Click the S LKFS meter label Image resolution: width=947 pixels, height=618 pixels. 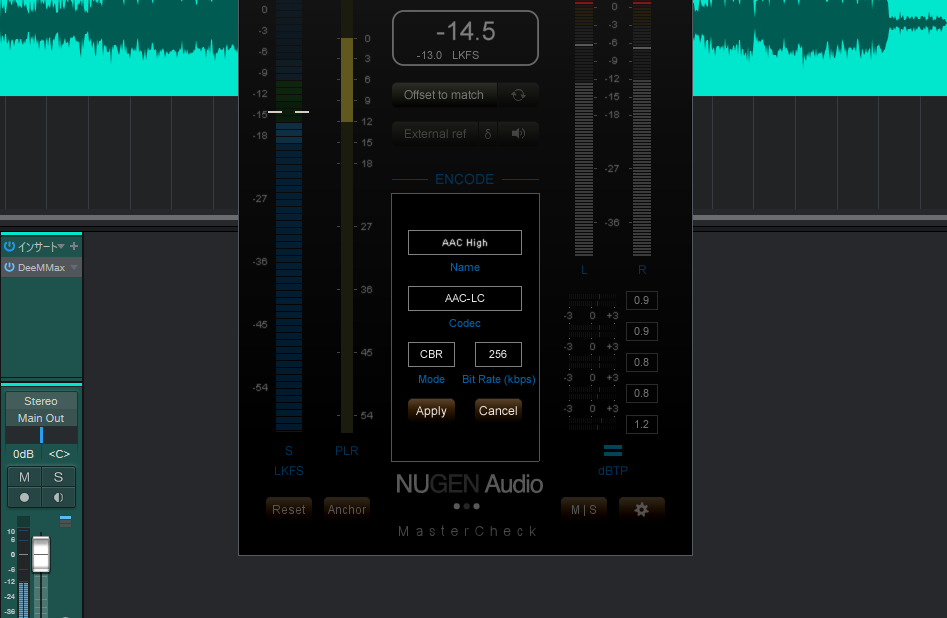click(289, 460)
